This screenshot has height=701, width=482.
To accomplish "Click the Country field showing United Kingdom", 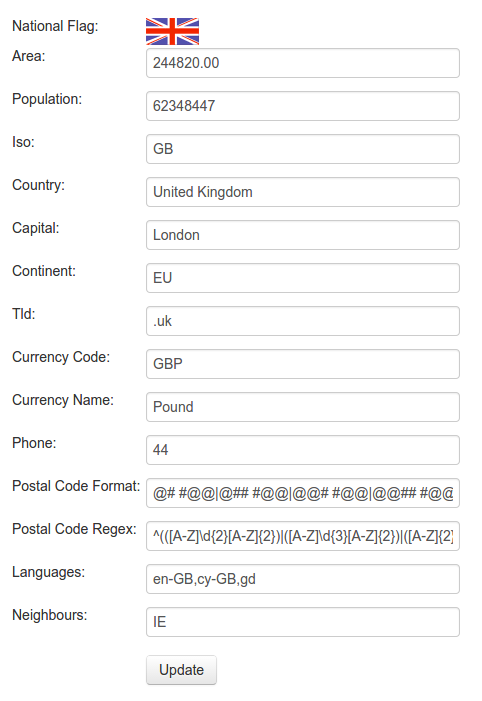I will [x=303, y=192].
